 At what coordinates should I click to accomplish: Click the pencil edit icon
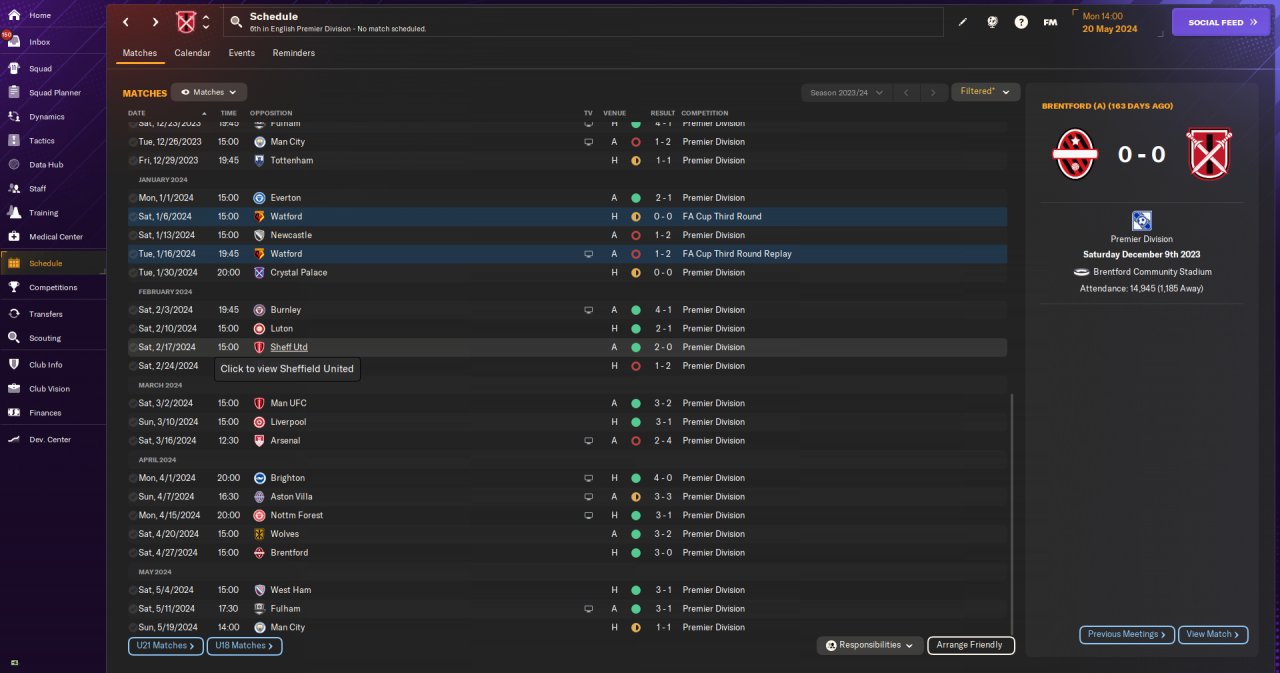(x=963, y=22)
